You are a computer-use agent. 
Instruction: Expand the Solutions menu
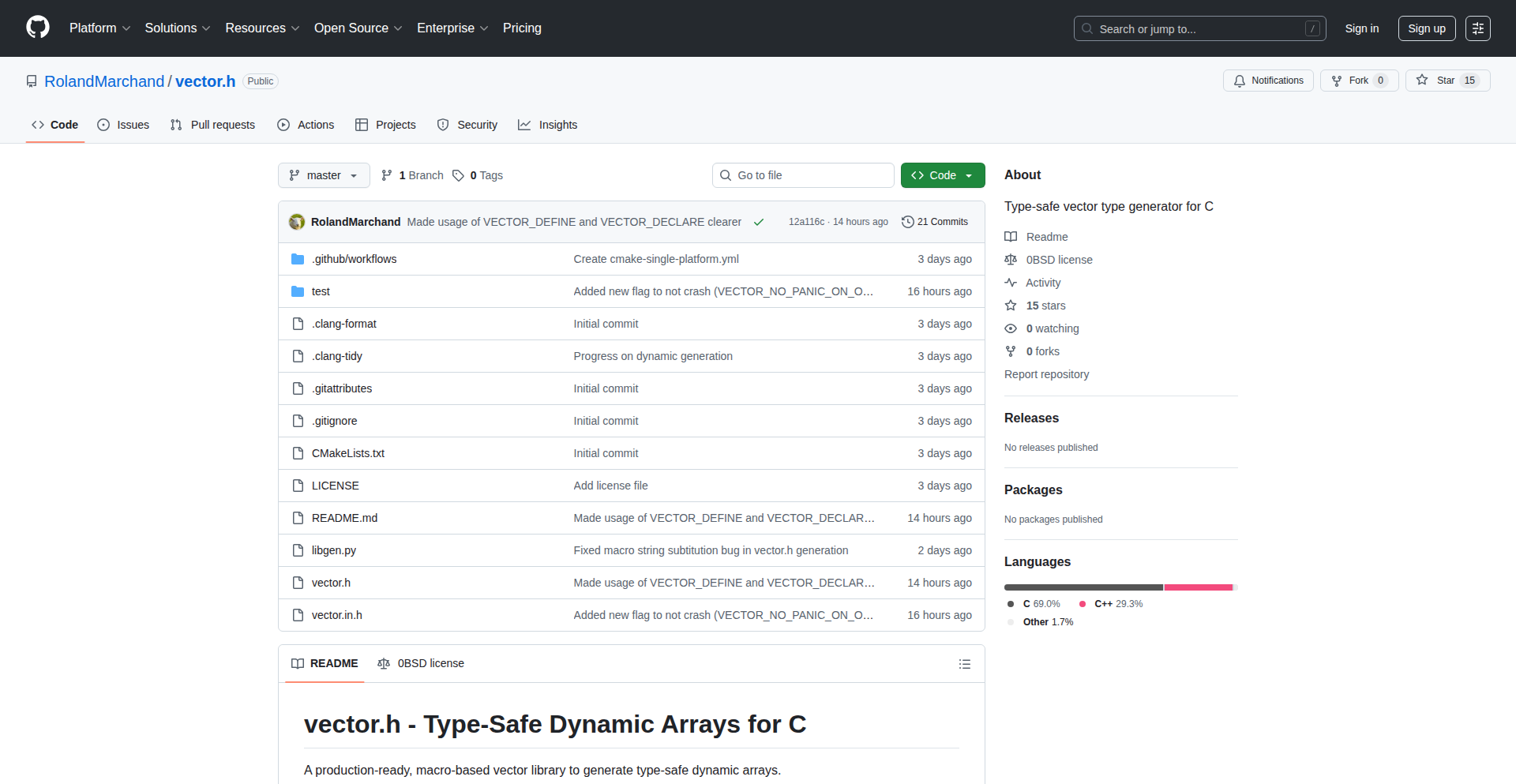[177, 28]
